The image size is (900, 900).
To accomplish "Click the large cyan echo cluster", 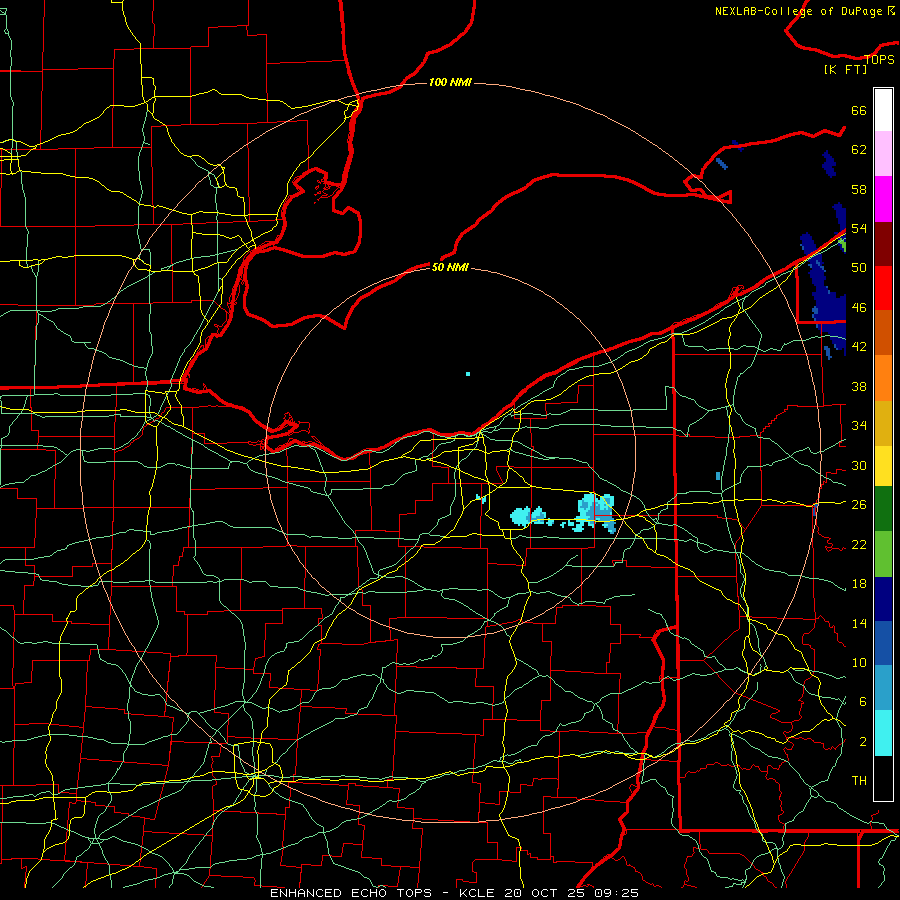I will (x=596, y=513).
